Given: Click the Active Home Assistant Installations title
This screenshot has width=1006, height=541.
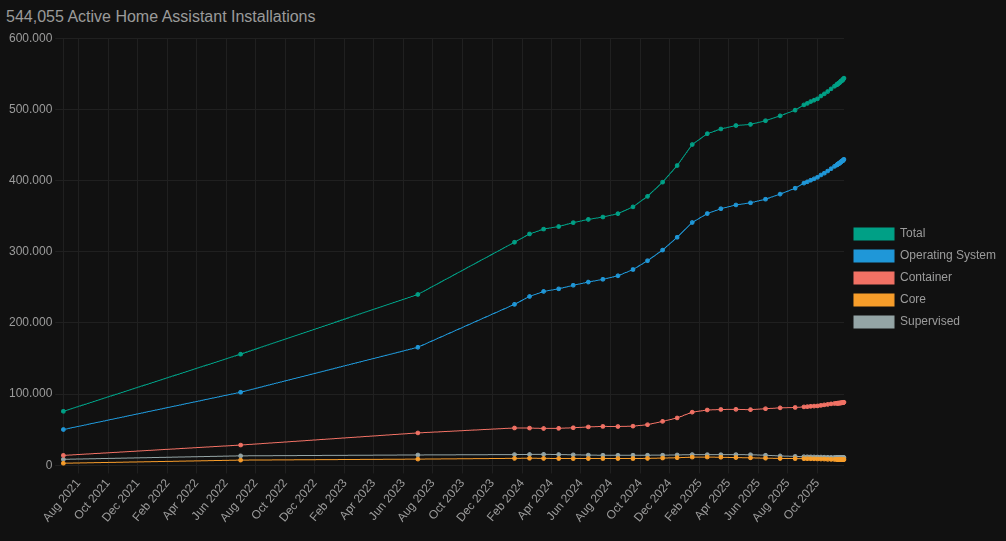Looking at the screenshot, I should pyautogui.click(x=160, y=17).
